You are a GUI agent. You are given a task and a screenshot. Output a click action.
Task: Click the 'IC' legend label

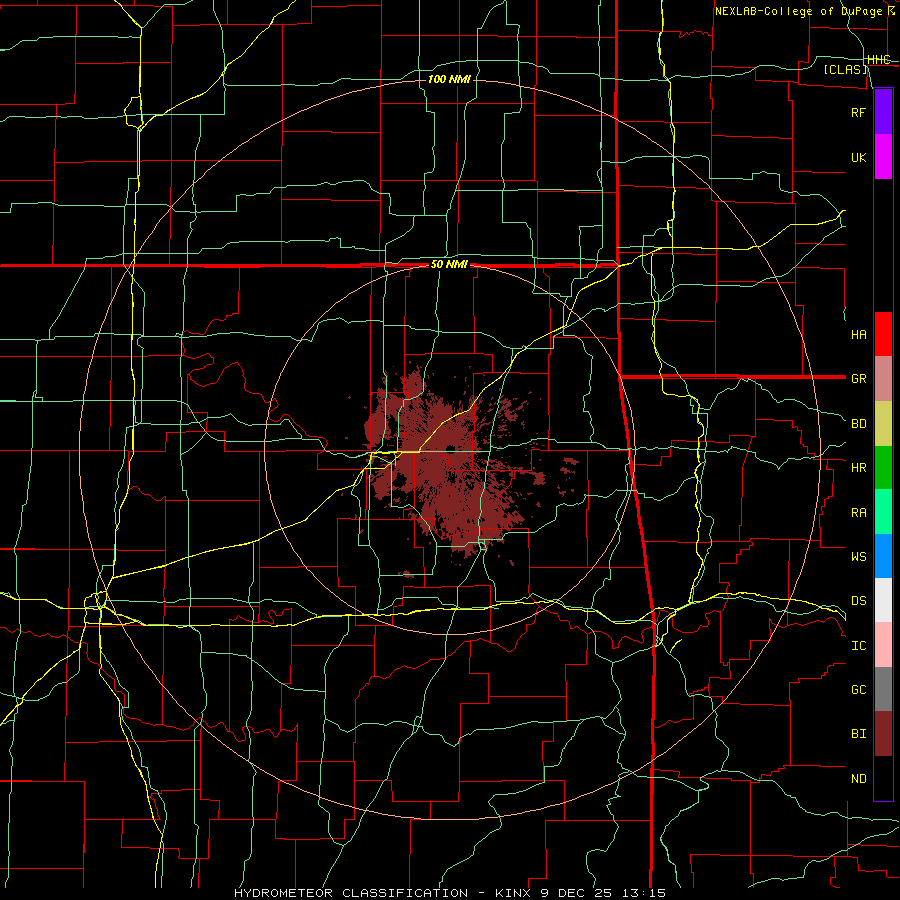[858, 646]
